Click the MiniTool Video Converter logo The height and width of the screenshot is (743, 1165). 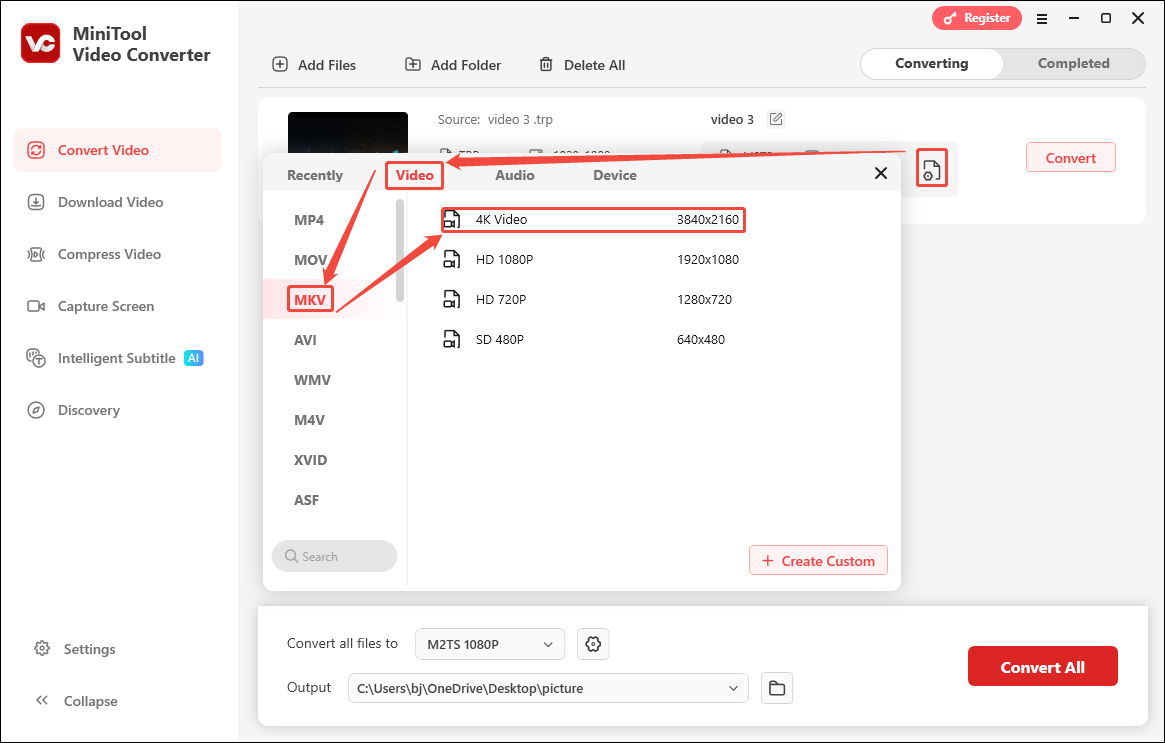point(40,43)
